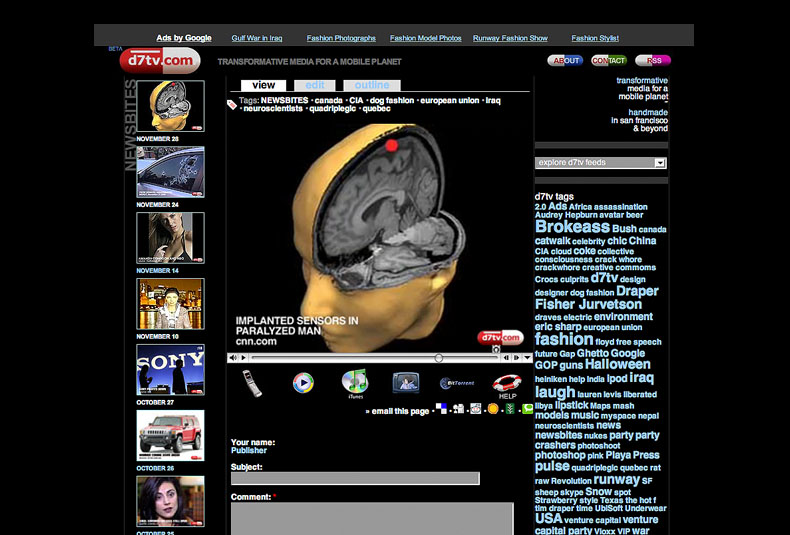This screenshot has width=790, height=535.
Task: Click the video progress slider knob
Action: [x=439, y=358]
